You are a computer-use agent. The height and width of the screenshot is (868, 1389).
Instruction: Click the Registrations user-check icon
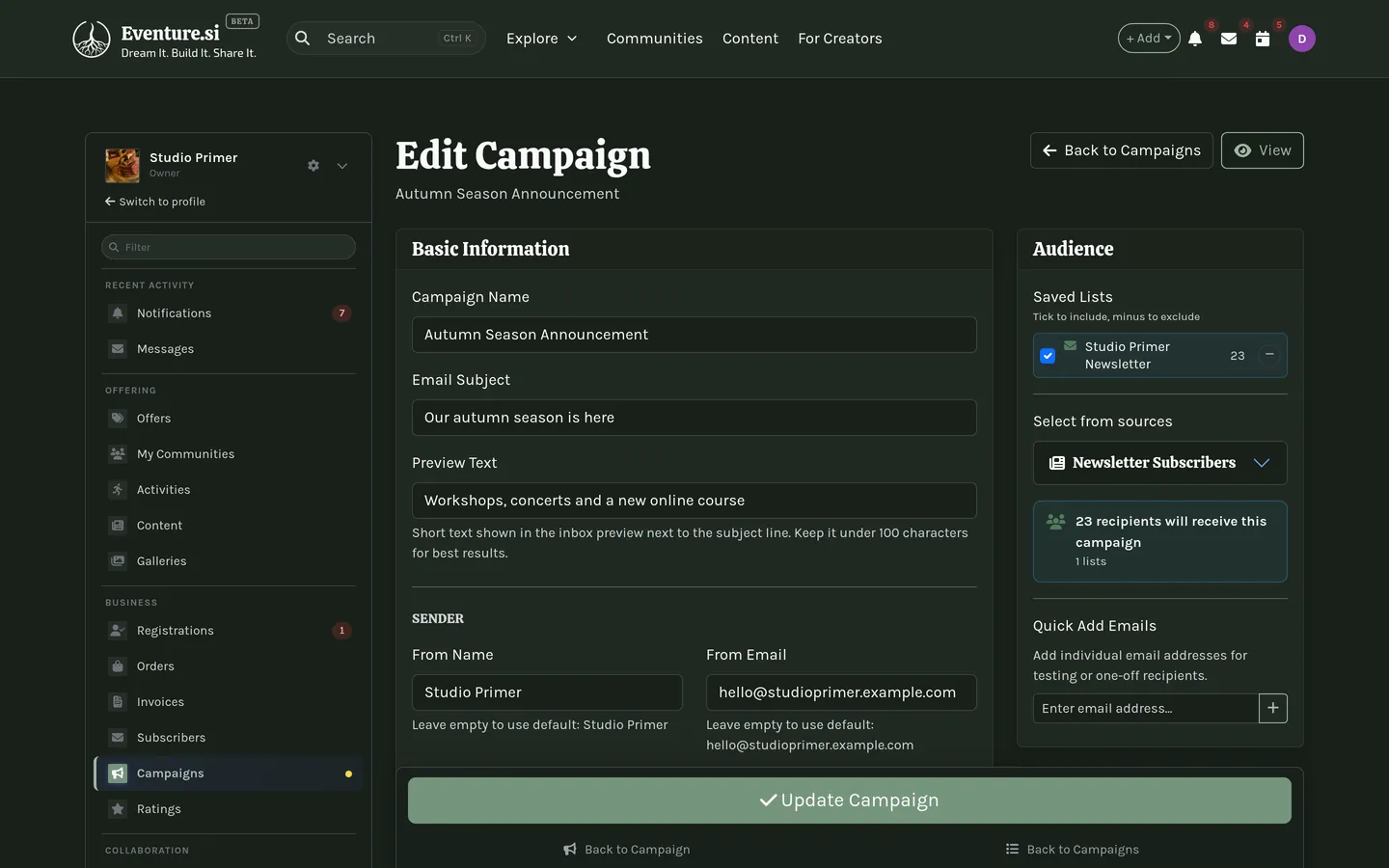(118, 631)
